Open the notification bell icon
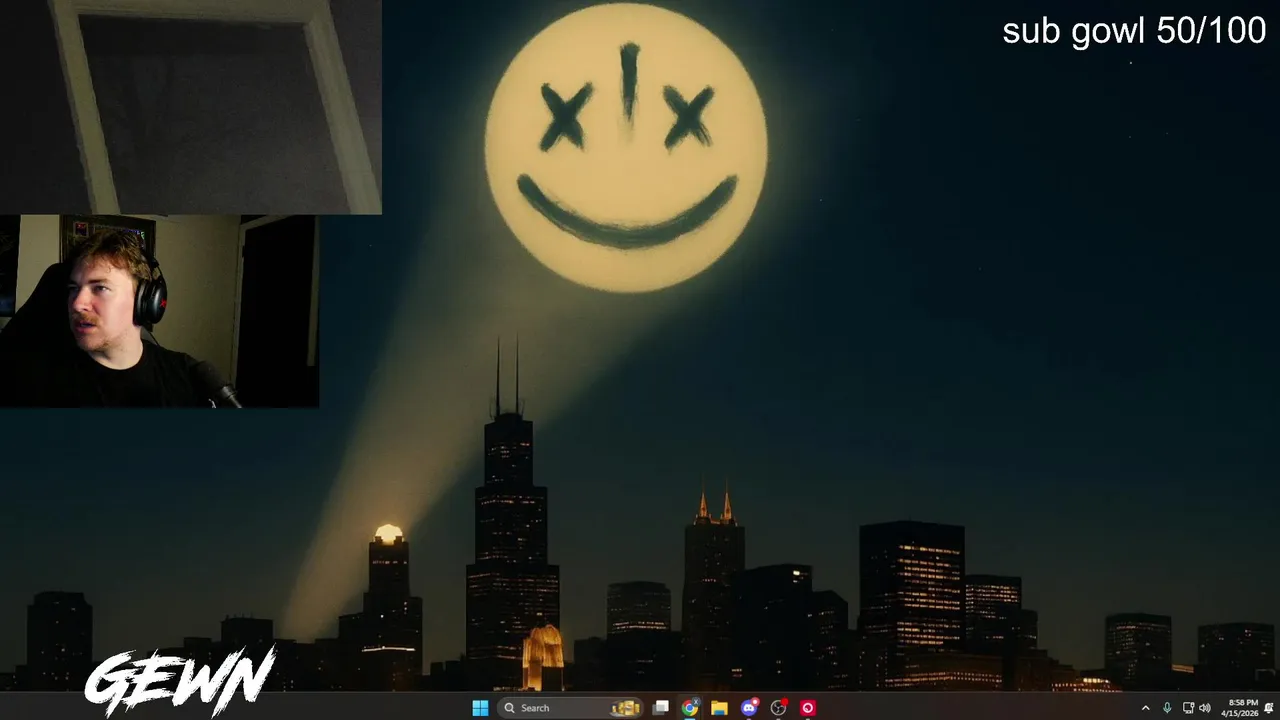The width and height of the screenshot is (1280, 720). coord(1269,708)
